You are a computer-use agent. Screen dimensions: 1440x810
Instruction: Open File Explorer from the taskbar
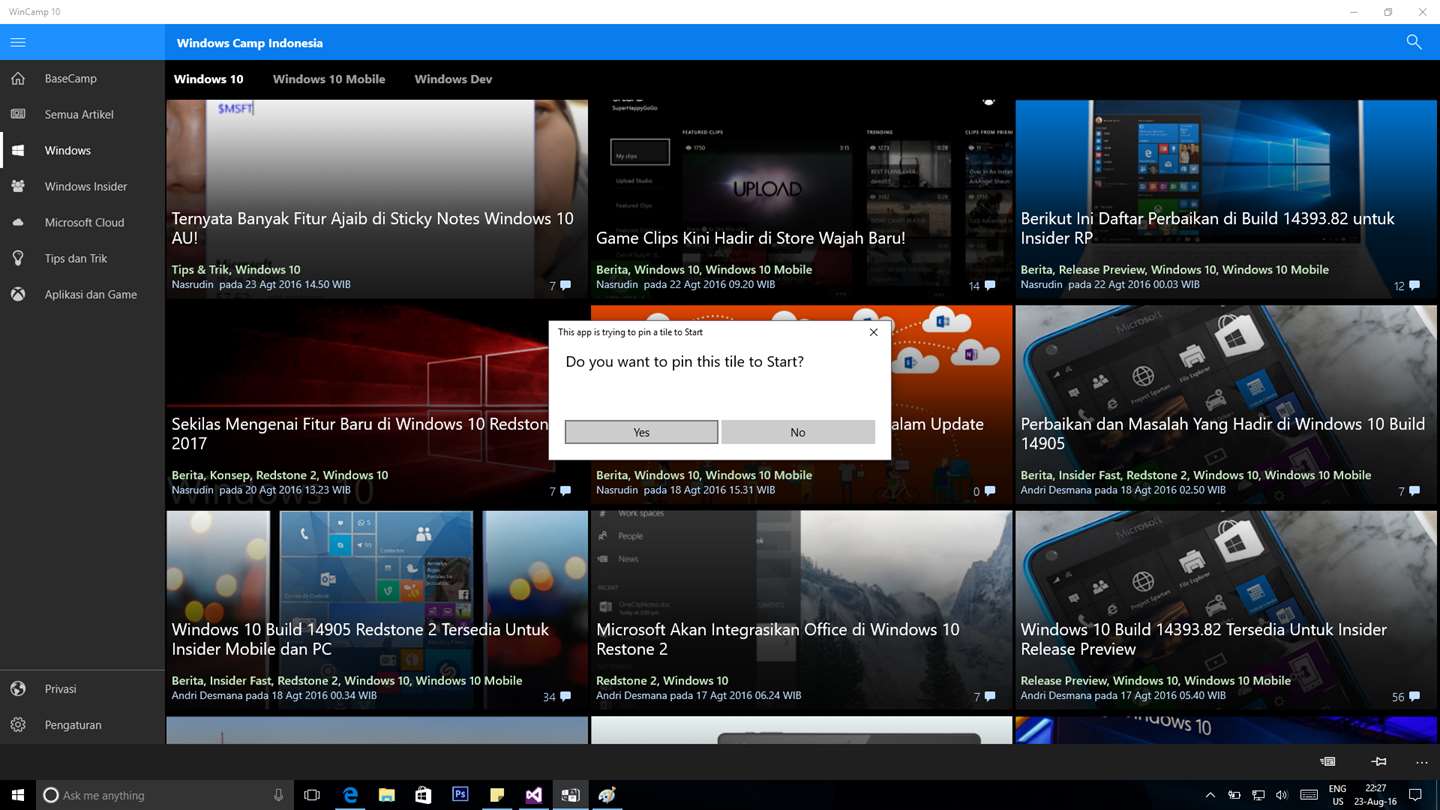coord(386,795)
